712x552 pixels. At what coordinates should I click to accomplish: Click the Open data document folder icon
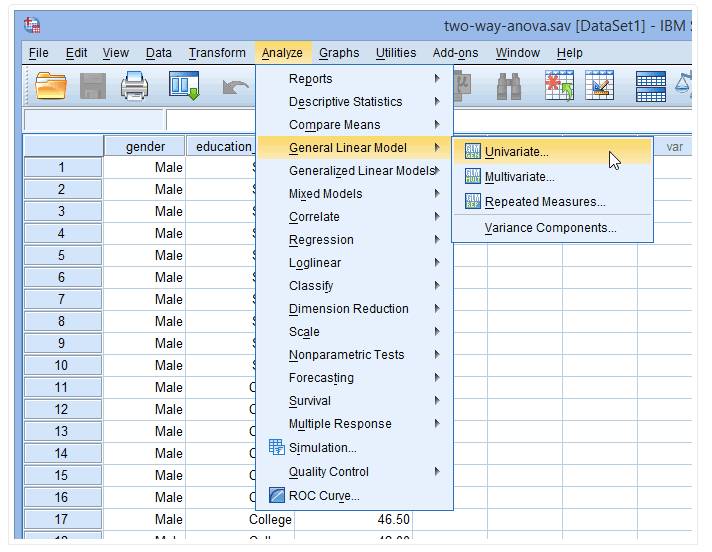51,85
